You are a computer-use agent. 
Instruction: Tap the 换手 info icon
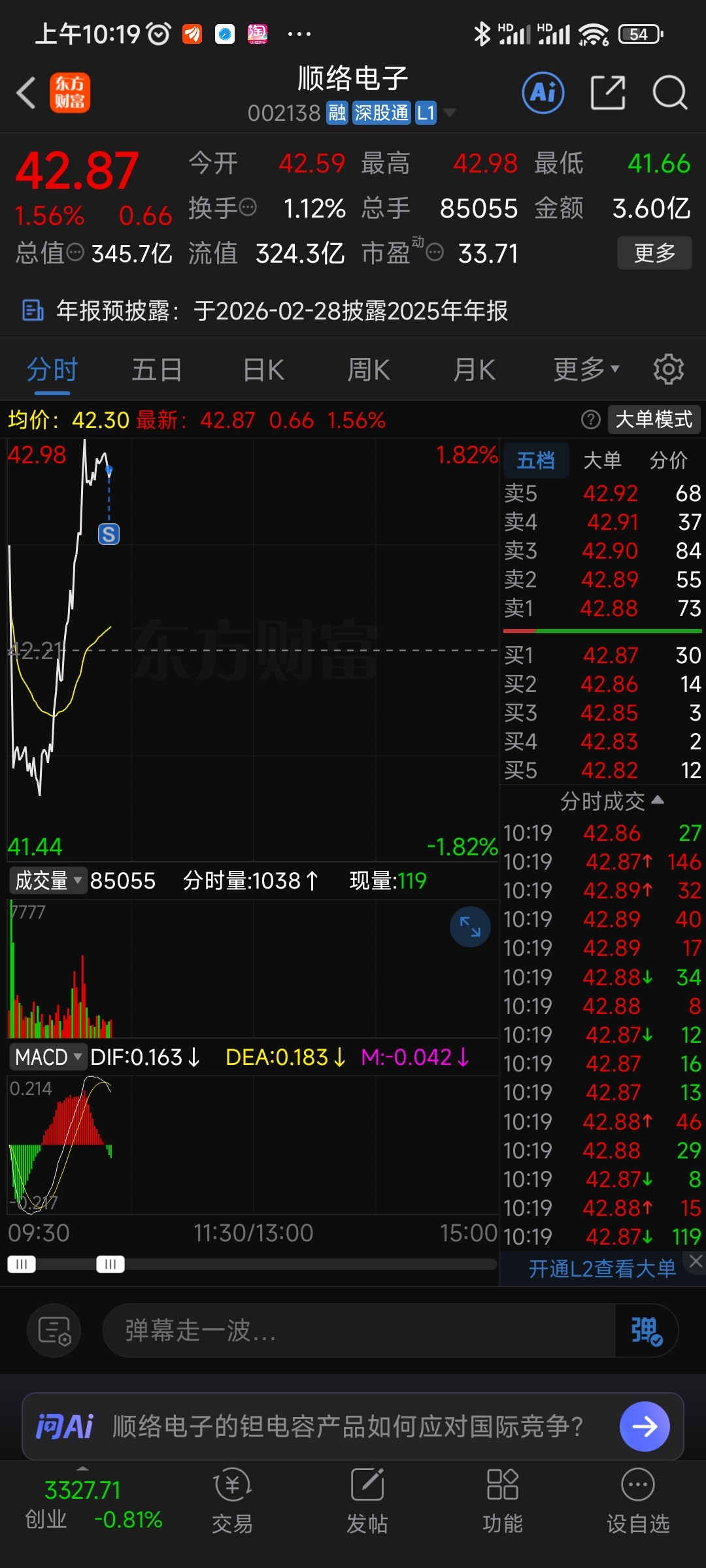tap(248, 208)
